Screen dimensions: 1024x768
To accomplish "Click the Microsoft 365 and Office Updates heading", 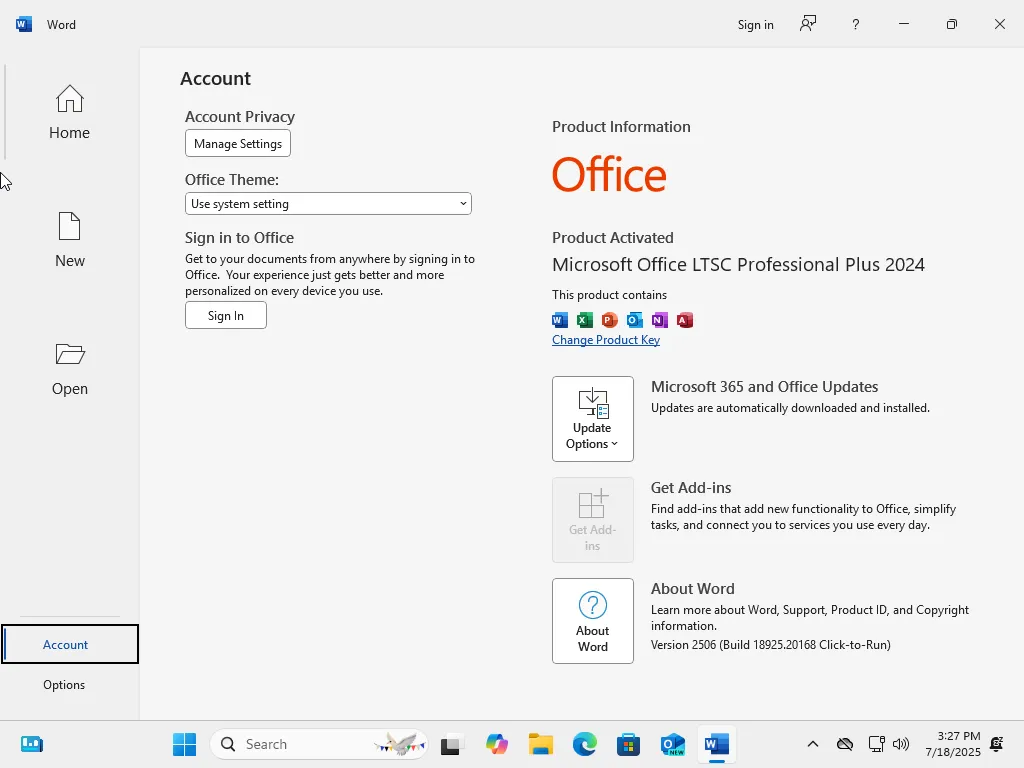I will point(764,387).
